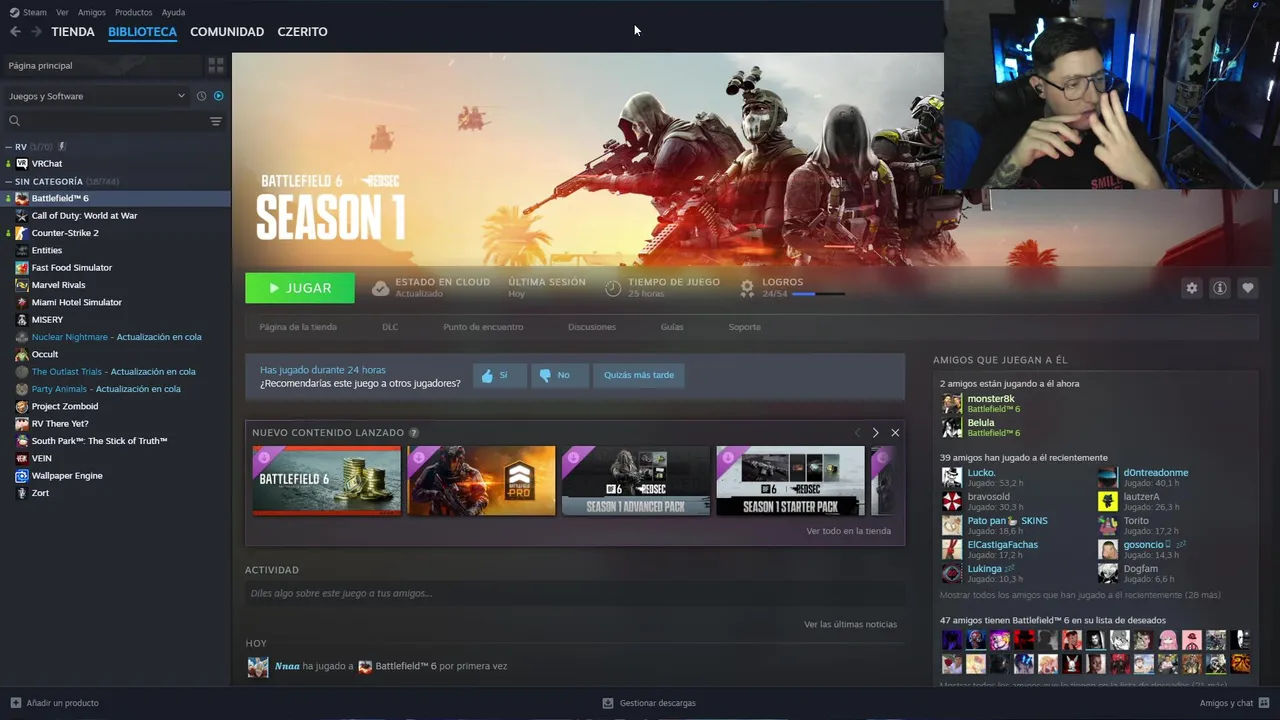Go forward with the right arrow
1280x720 pixels.
tap(36, 32)
